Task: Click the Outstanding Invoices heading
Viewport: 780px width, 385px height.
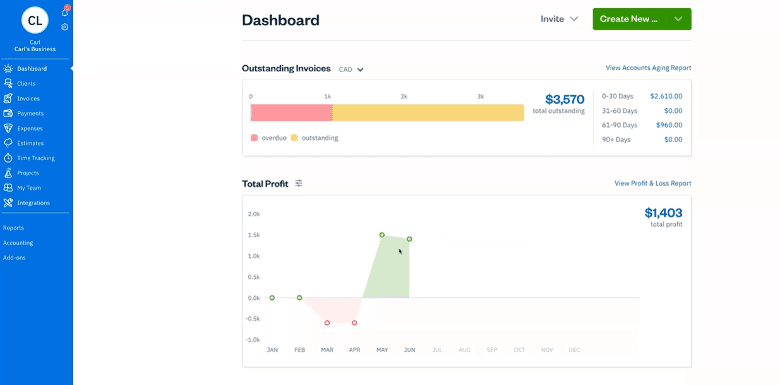Action: point(286,69)
